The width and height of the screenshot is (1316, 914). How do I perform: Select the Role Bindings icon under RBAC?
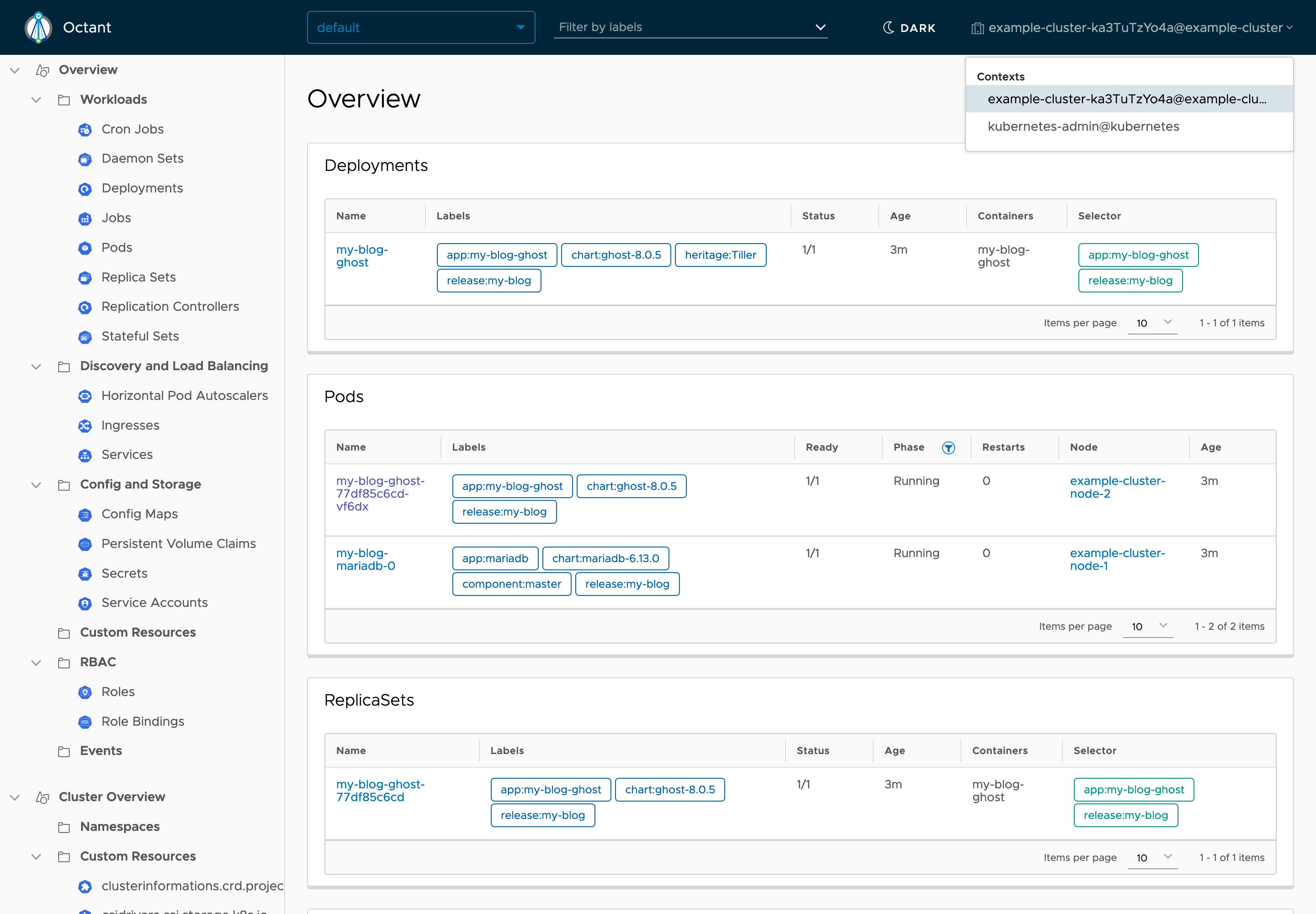85,722
